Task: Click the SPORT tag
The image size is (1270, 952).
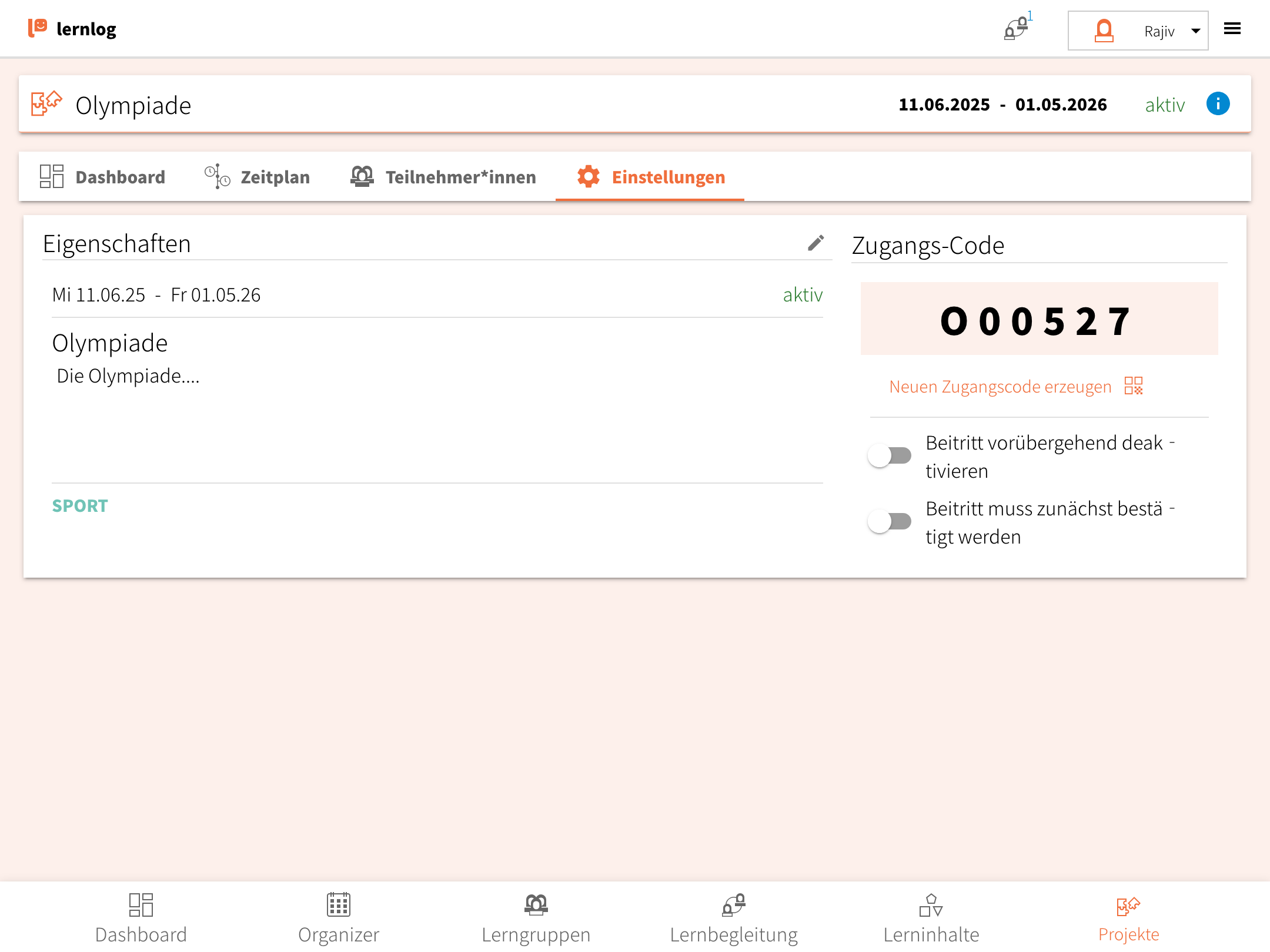Action: (80, 506)
